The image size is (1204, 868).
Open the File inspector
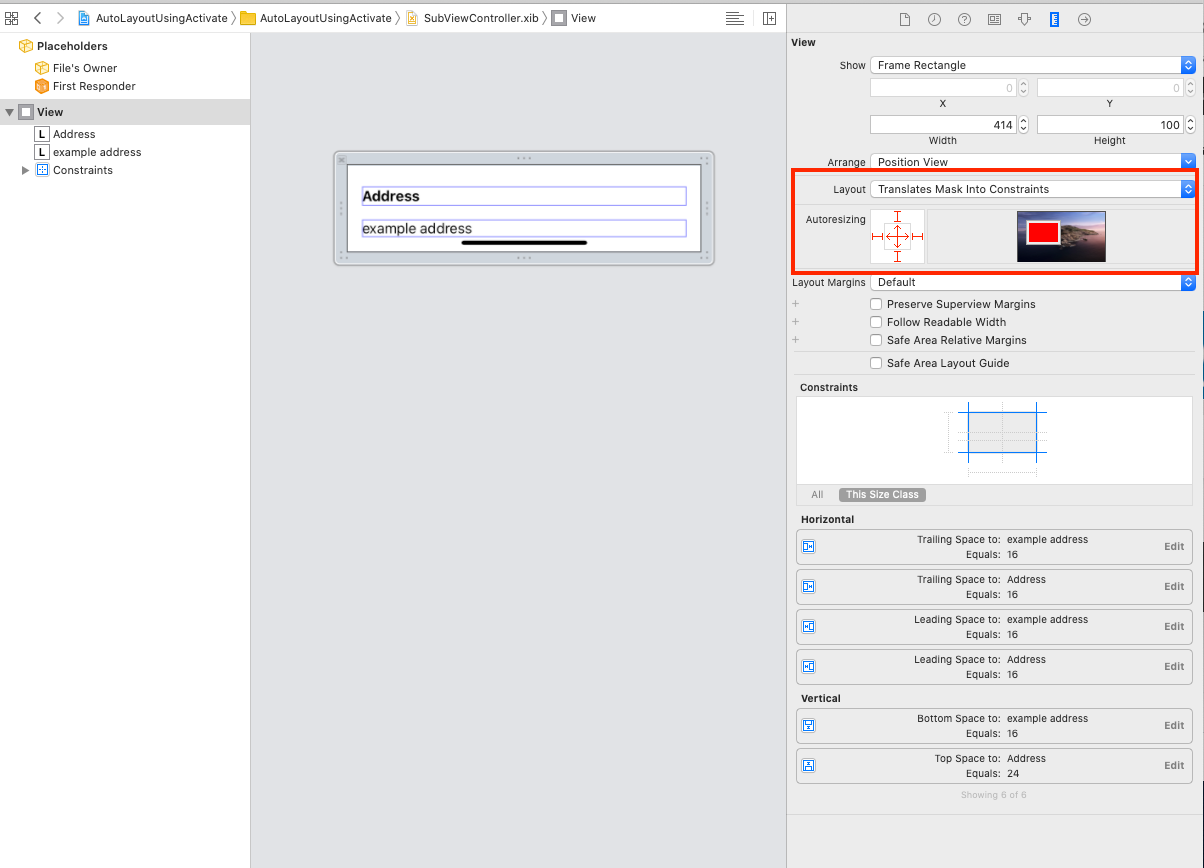(x=905, y=18)
